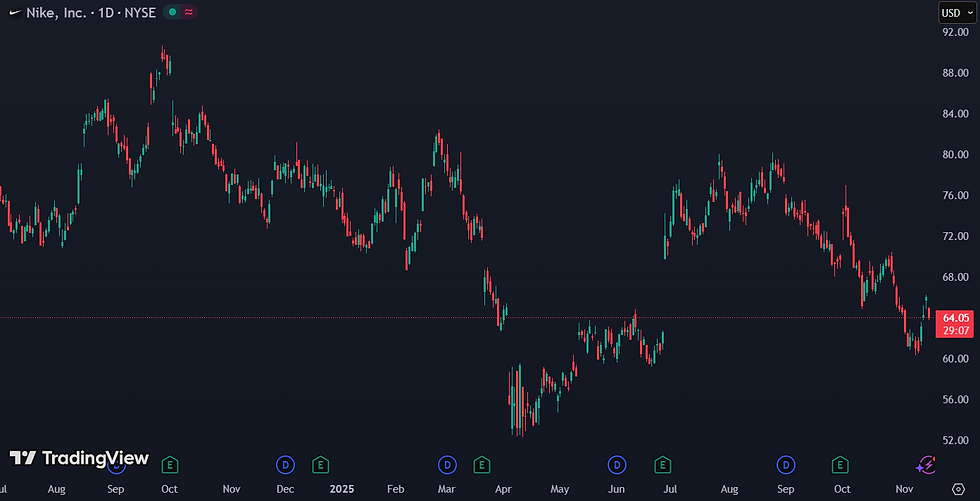Click the earnings E marker before Apr
The image size is (980, 501).
[481, 465]
